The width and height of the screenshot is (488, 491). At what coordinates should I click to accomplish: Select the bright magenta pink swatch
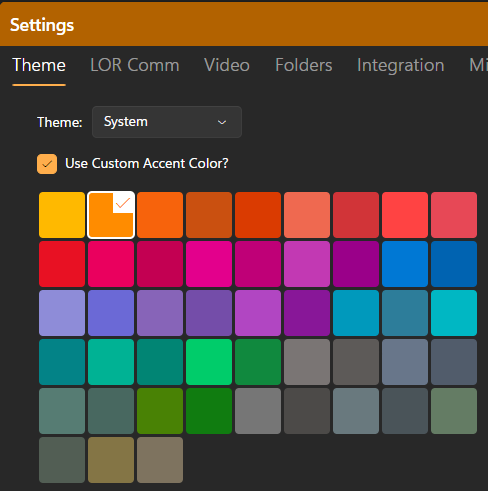point(209,264)
